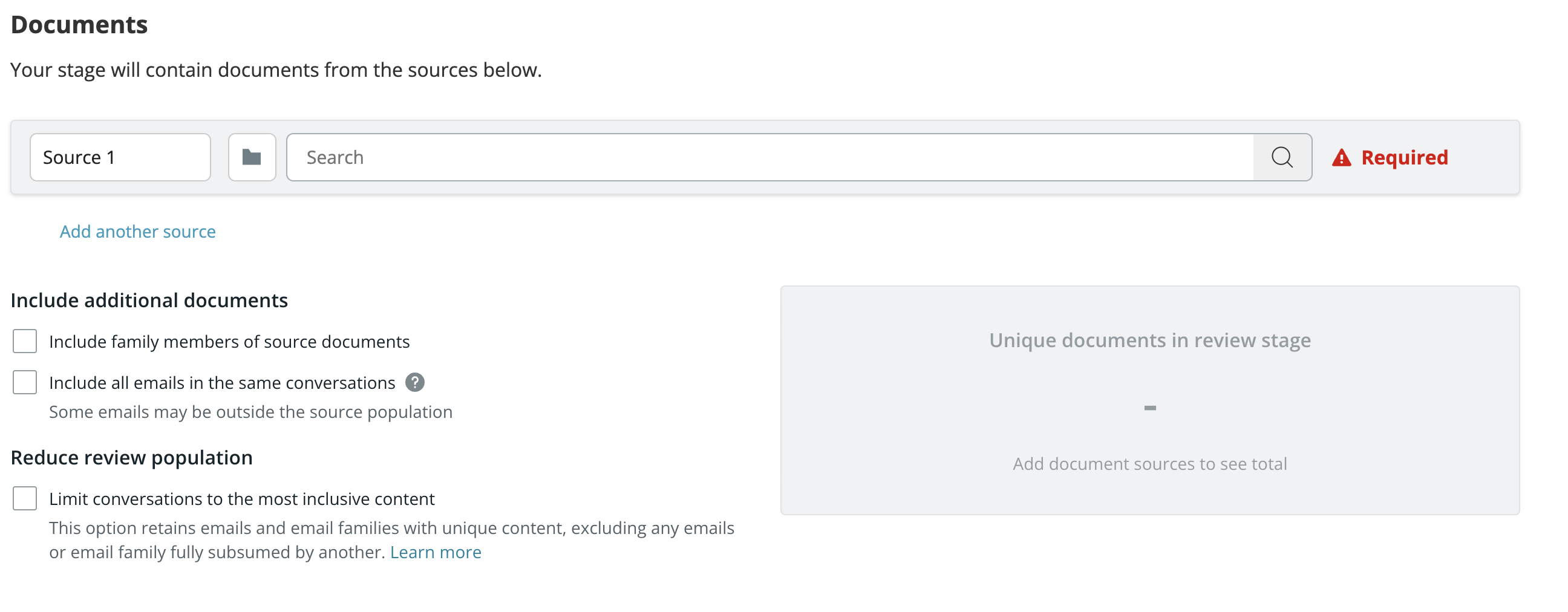Click the Include additional documents heading
The image size is (1568, 612).
click(x=149, y=301)
